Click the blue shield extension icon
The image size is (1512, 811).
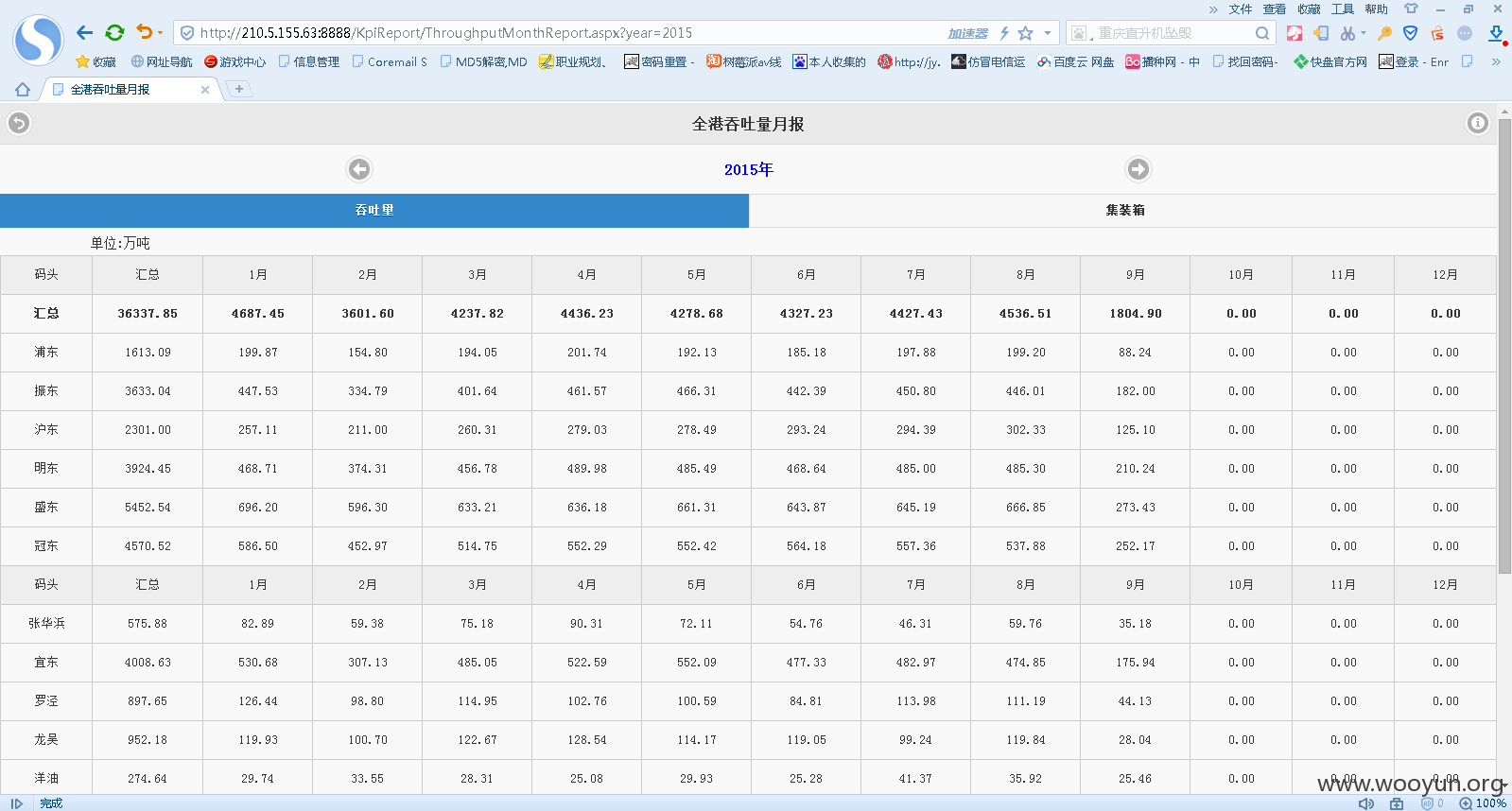[1411, 33]
